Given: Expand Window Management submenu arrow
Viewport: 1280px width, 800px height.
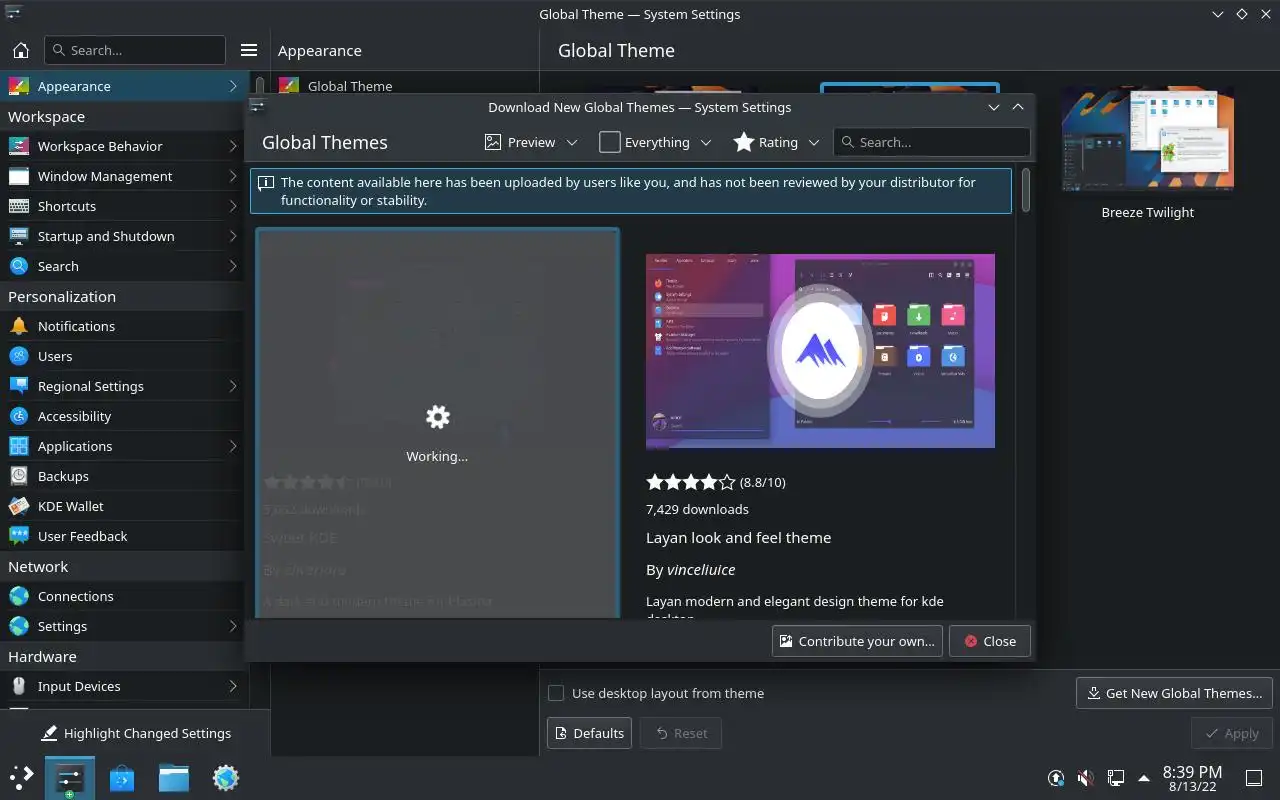Looking at the screenshot, I should [x=232, y=176].
